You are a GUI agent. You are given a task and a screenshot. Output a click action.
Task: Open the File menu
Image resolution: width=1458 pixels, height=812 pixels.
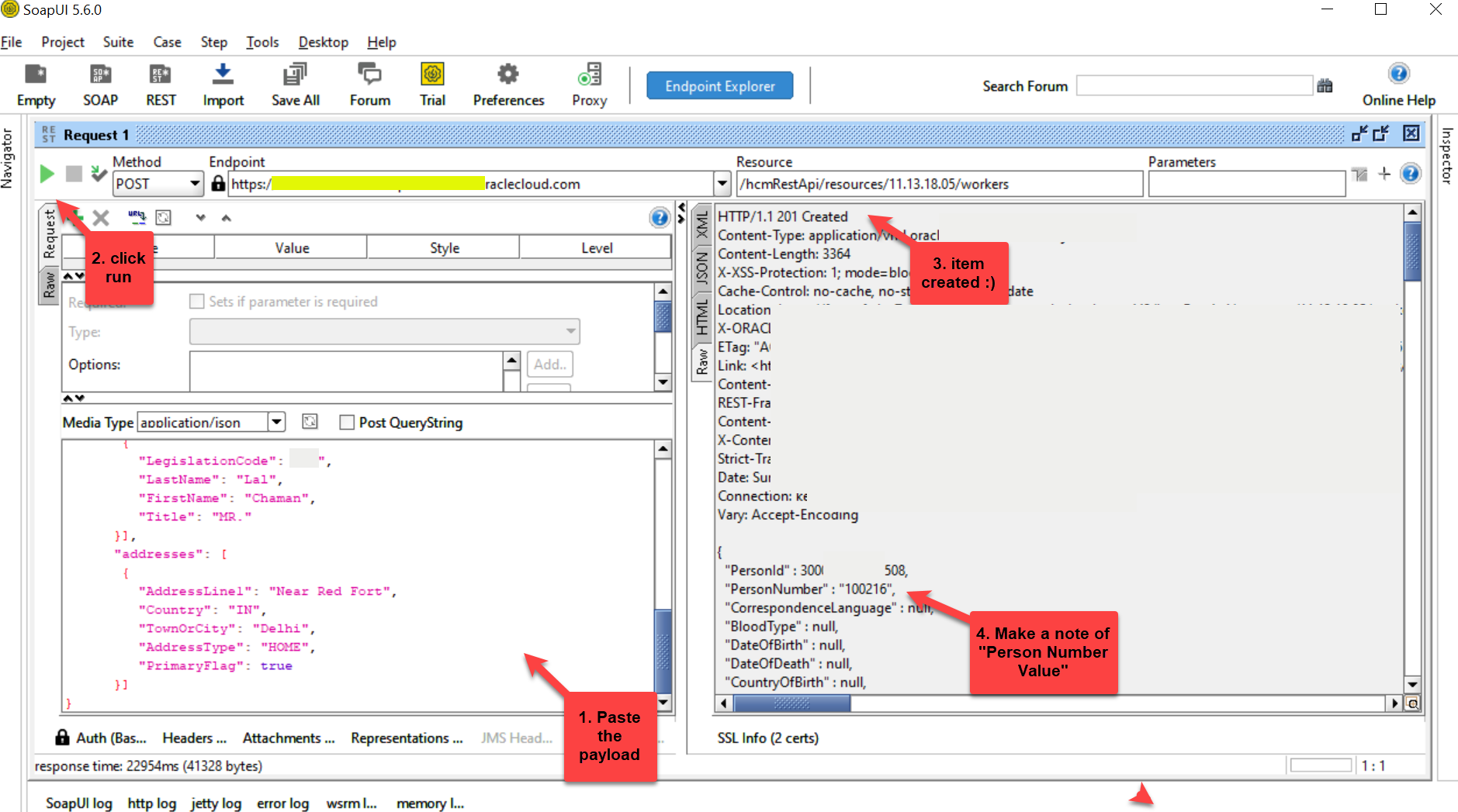pos(12,42)
